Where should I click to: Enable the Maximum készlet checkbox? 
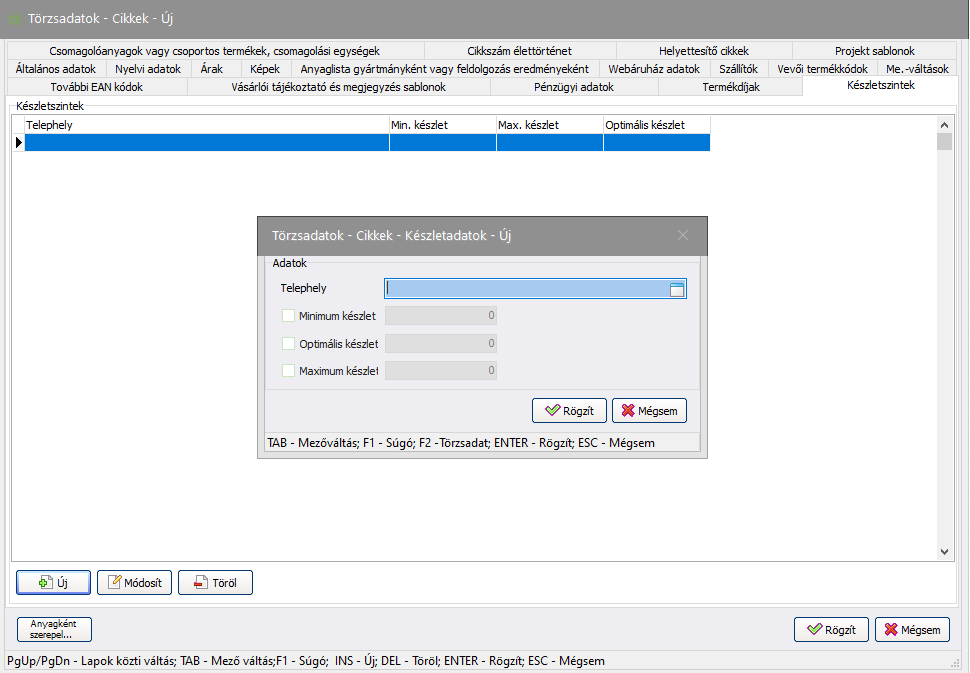pos(289,371)
